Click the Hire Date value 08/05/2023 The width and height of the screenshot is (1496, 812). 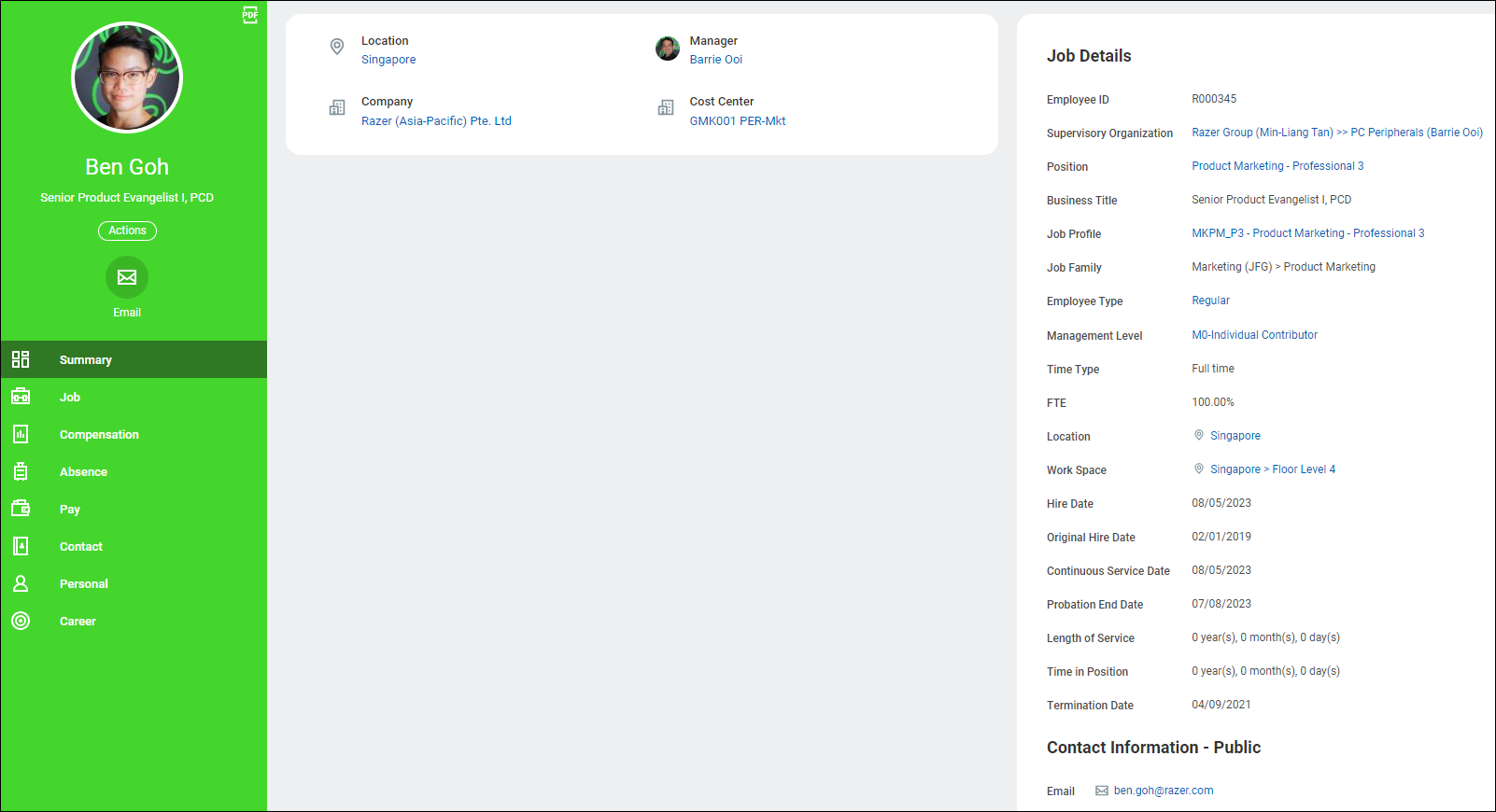click(x=1221, y=503)
